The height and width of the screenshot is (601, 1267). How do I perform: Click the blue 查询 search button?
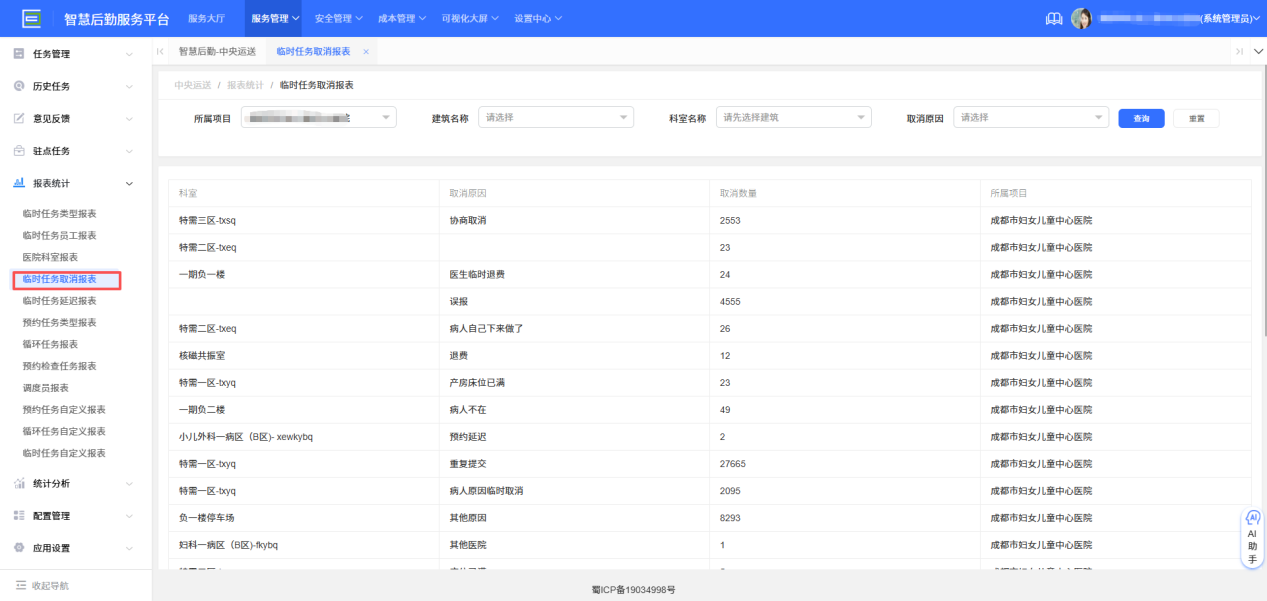1140,117
